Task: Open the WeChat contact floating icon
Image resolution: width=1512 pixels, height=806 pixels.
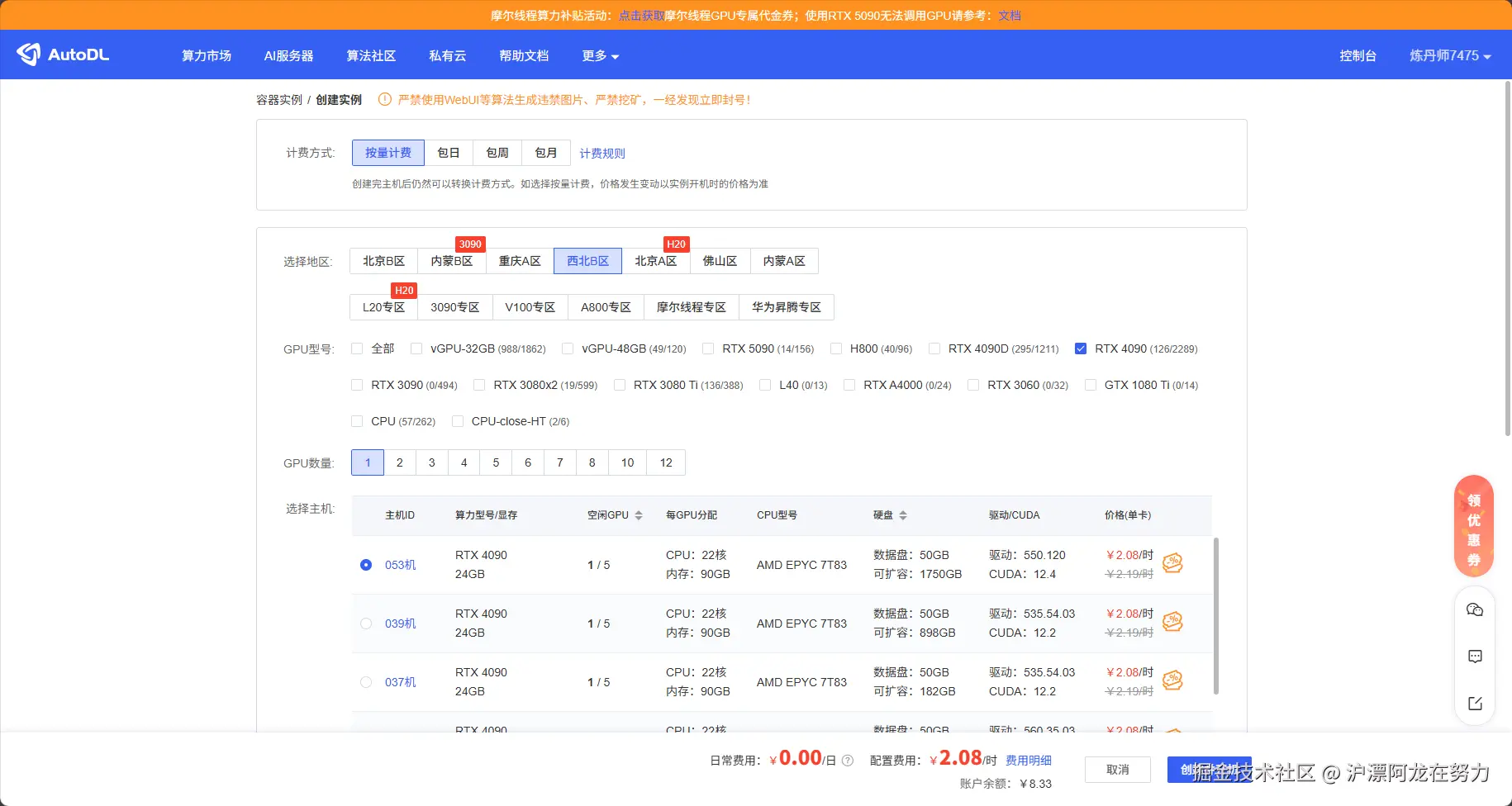Action: tap(1475, 610)
